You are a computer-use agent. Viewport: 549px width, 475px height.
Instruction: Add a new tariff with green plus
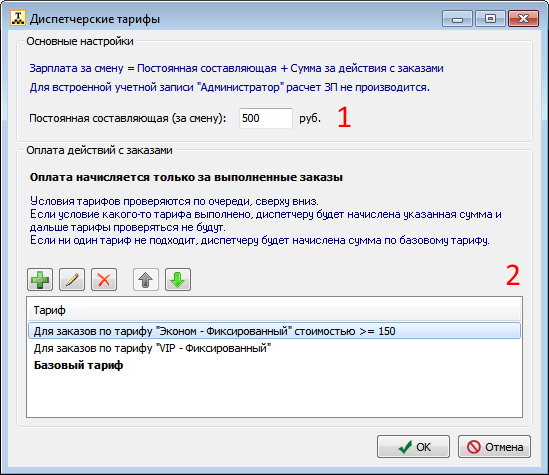point(40,280)
